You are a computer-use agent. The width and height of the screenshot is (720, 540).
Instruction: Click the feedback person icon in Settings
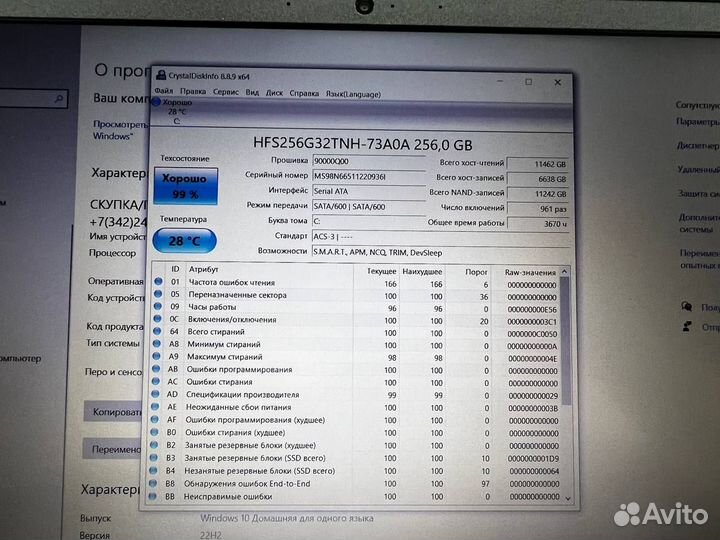pos(687,326)
